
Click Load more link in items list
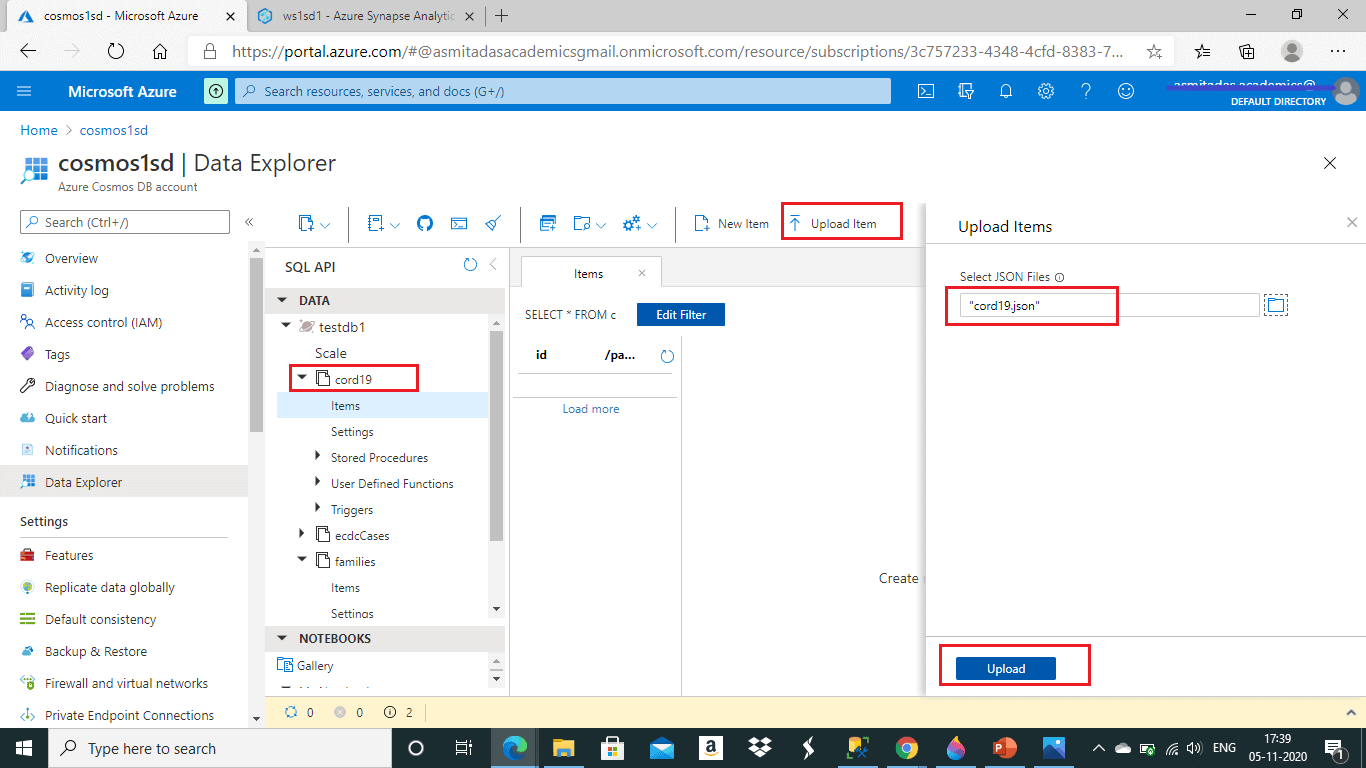590,409
